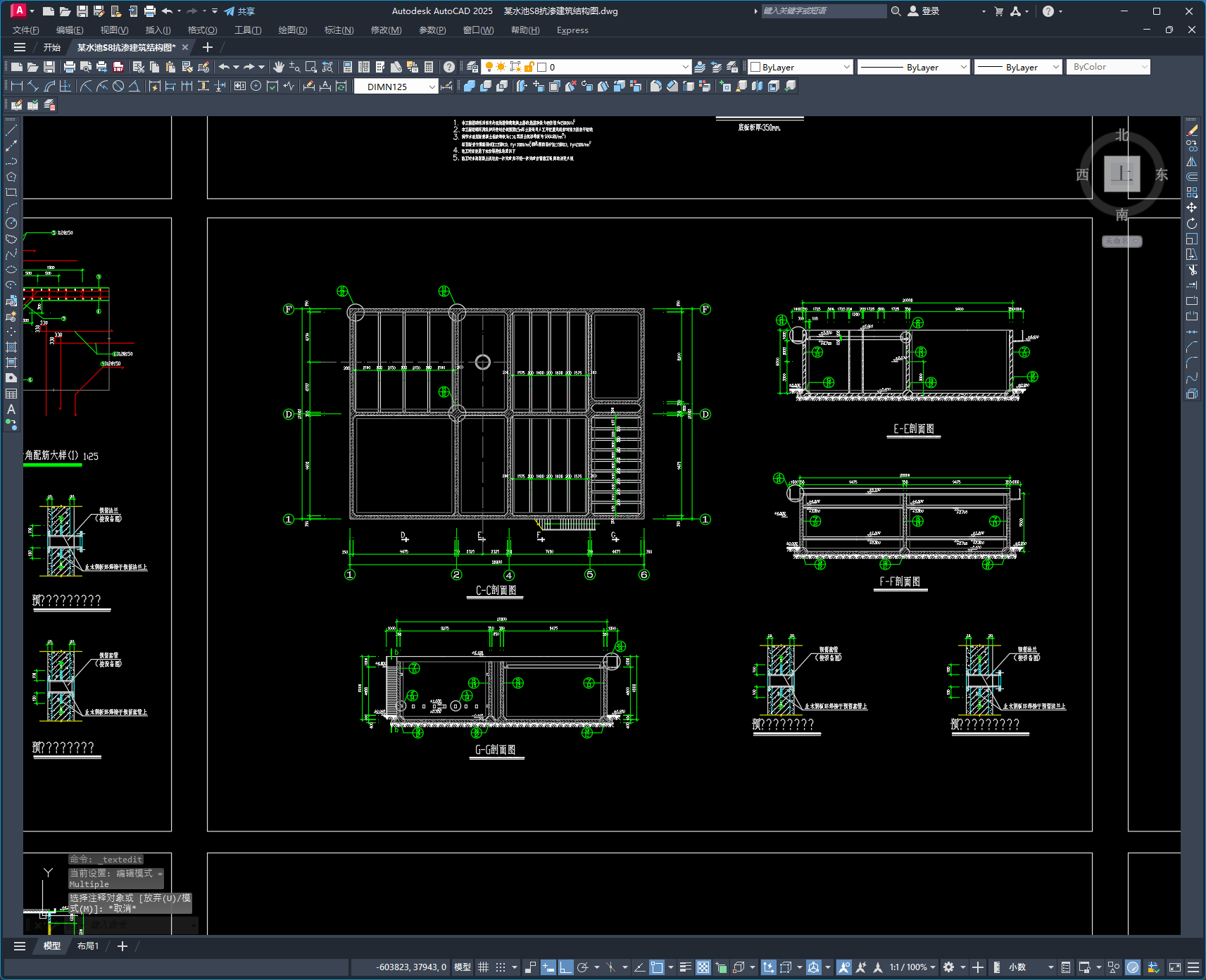The height and width of the screenshot is (980, 1206).
Task: Open the Express menu
Action: coord(572,30)
